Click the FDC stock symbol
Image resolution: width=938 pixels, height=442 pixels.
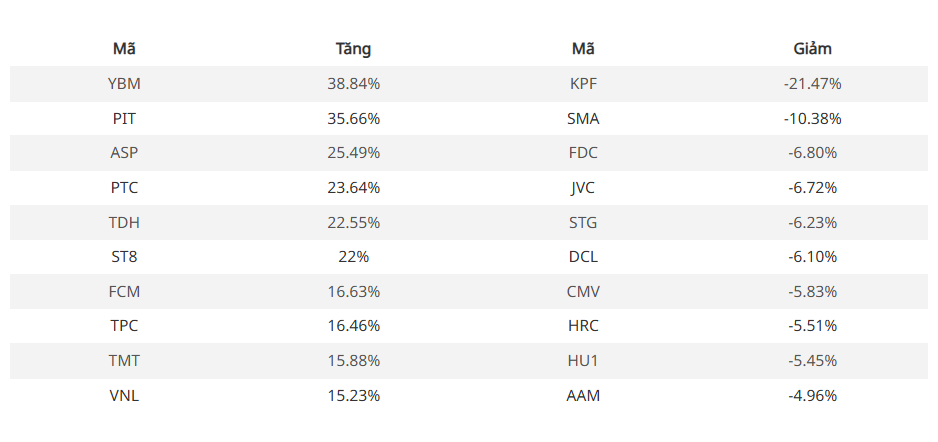tap(583, 153)
